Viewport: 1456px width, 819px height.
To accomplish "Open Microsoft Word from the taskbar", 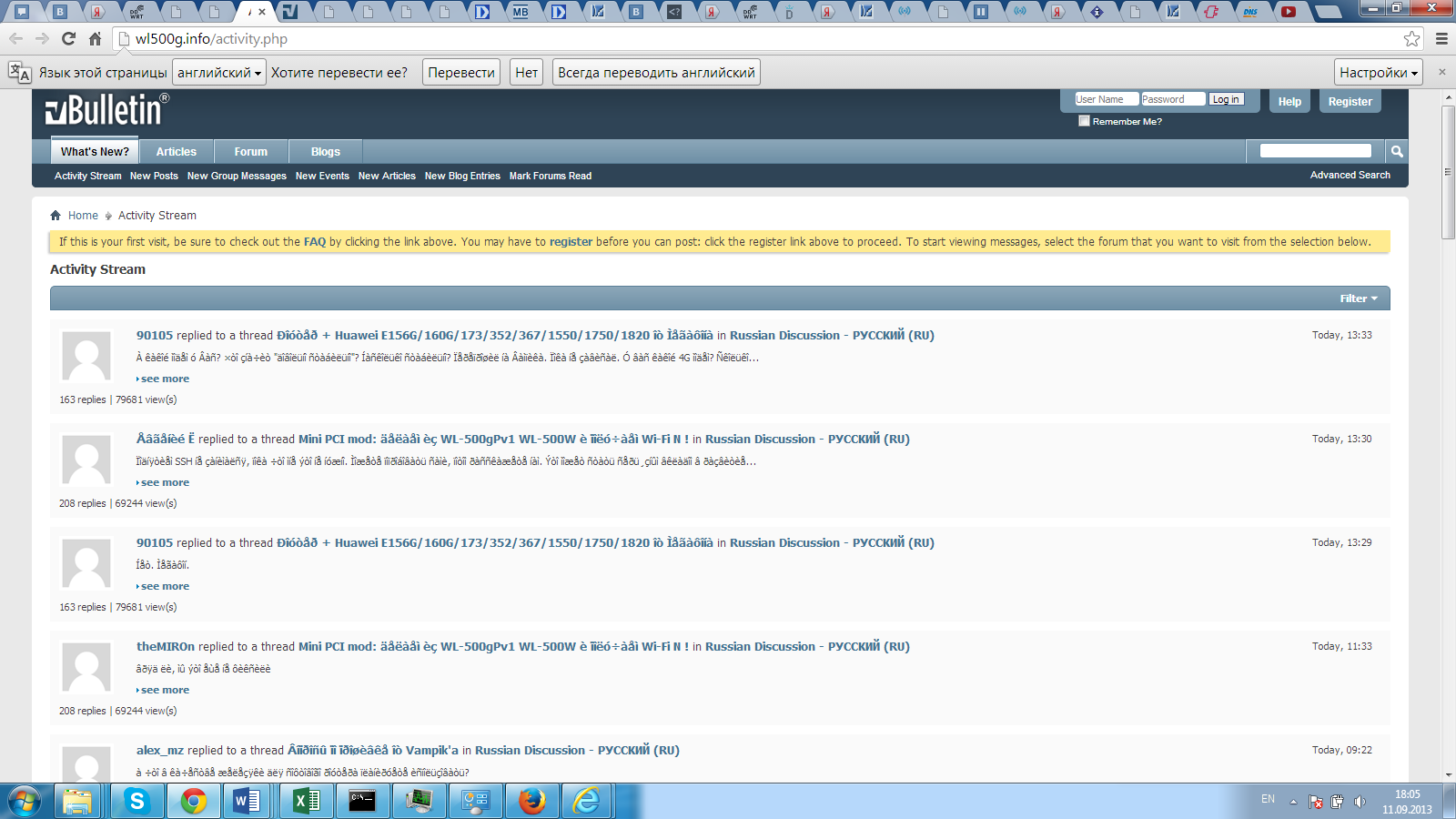I will tap(247, 801).
